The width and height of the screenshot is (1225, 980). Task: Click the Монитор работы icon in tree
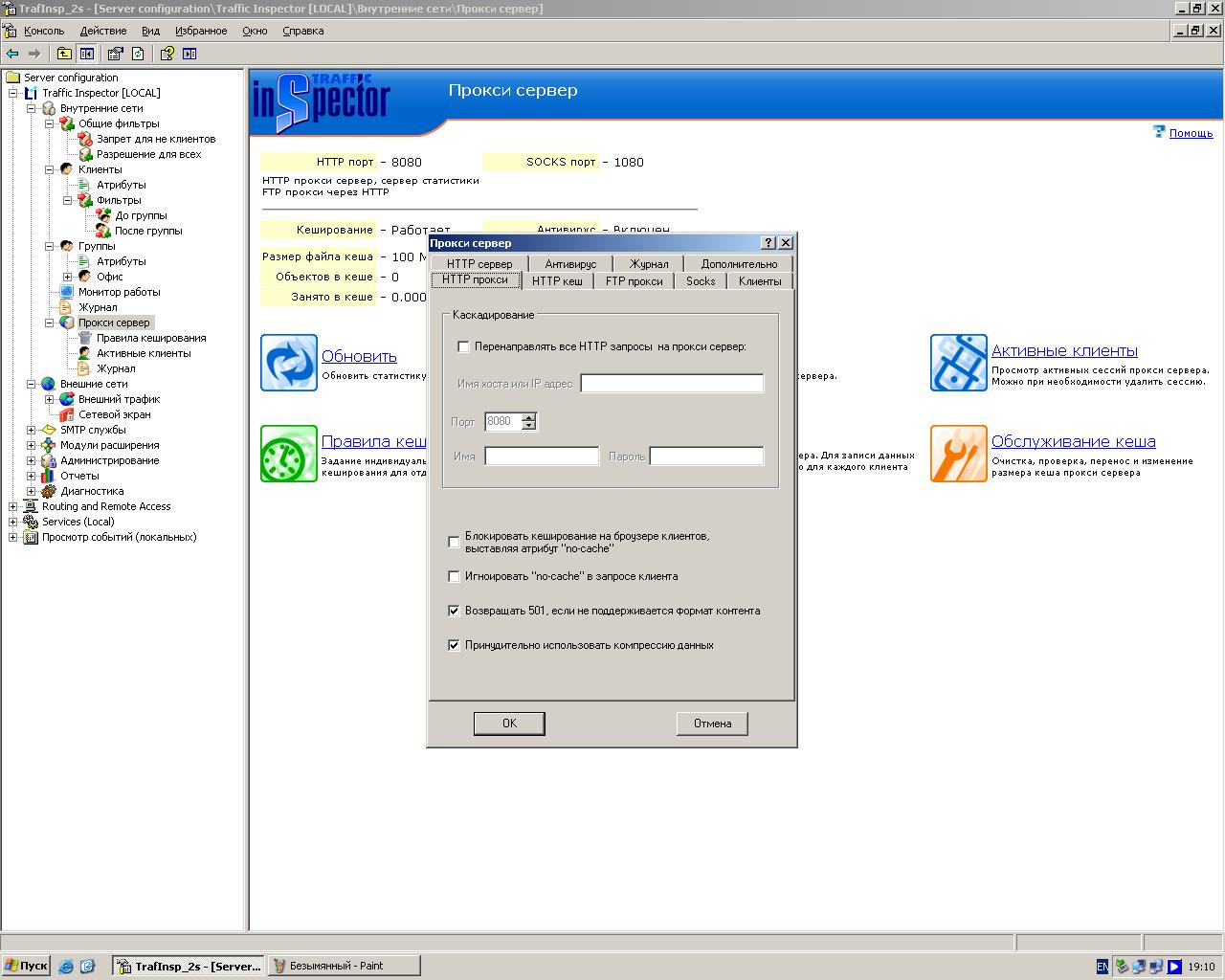pos(67,292)
